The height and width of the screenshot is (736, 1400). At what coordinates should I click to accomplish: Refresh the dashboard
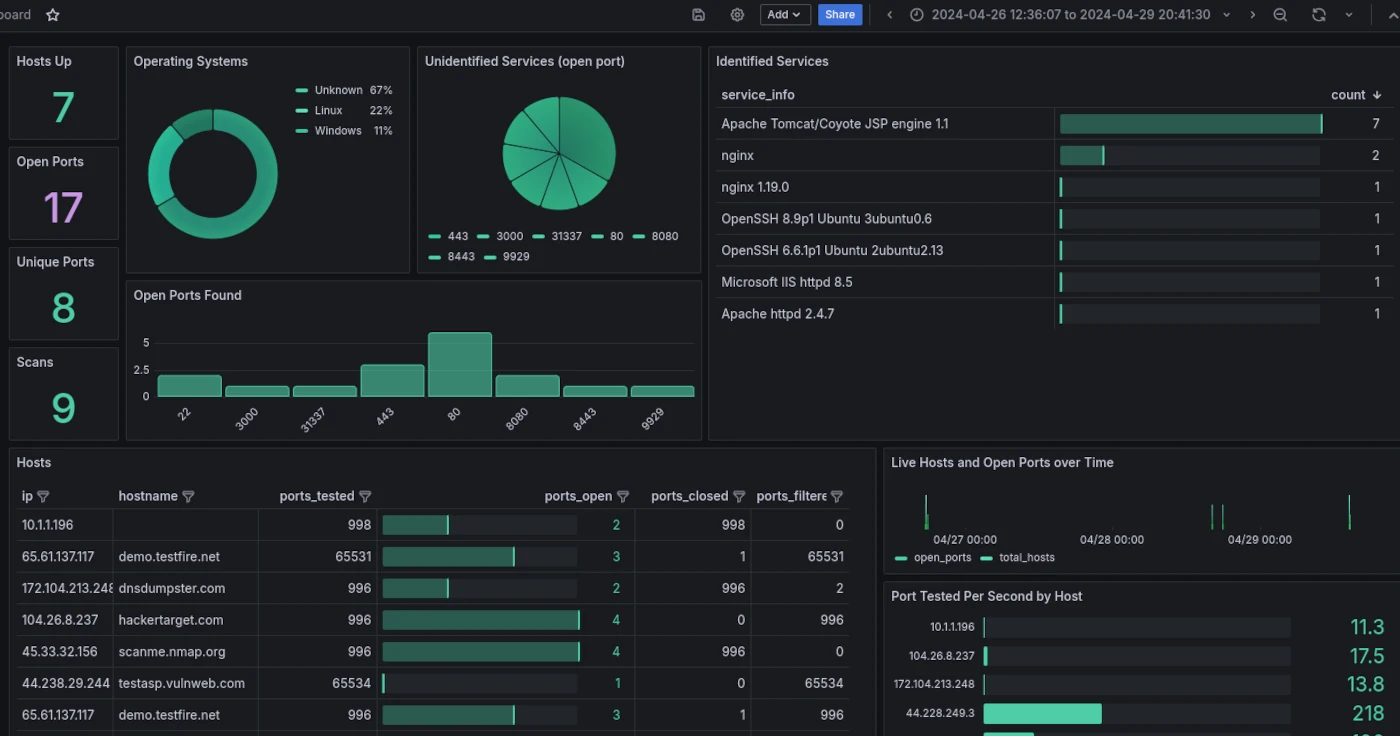(x=1319, y=15)
